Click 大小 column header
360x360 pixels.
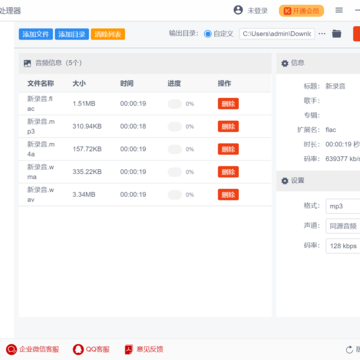[79, 83]
